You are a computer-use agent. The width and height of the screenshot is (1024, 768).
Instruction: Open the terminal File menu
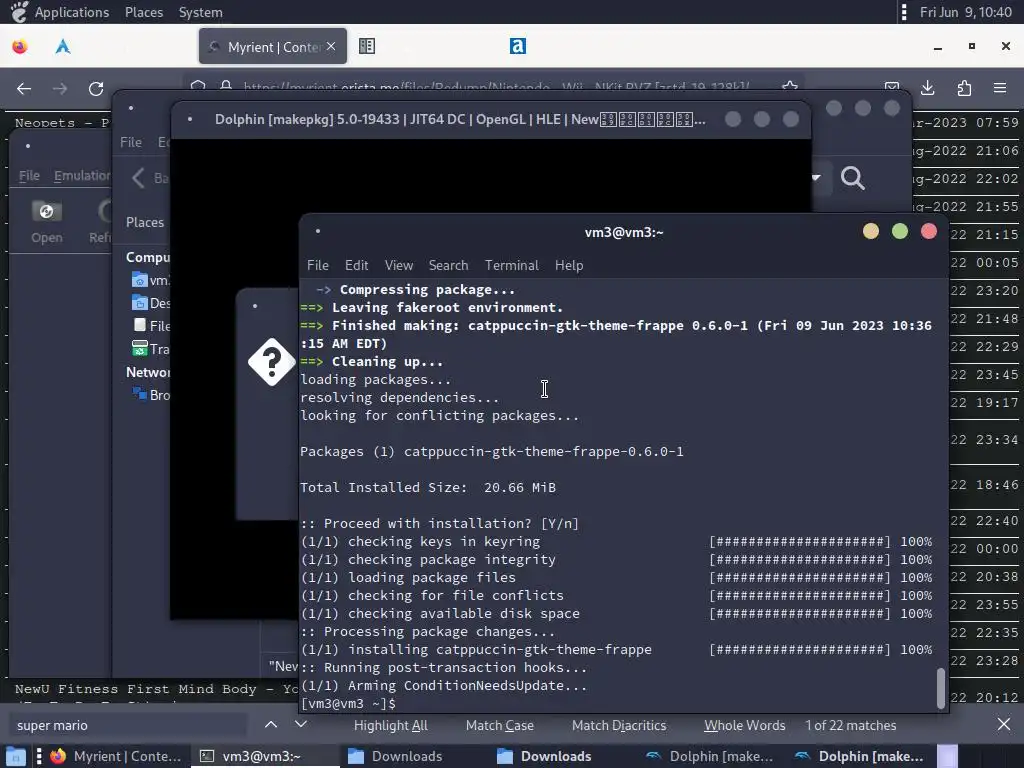pyautogui.click(x=317, y=265)
